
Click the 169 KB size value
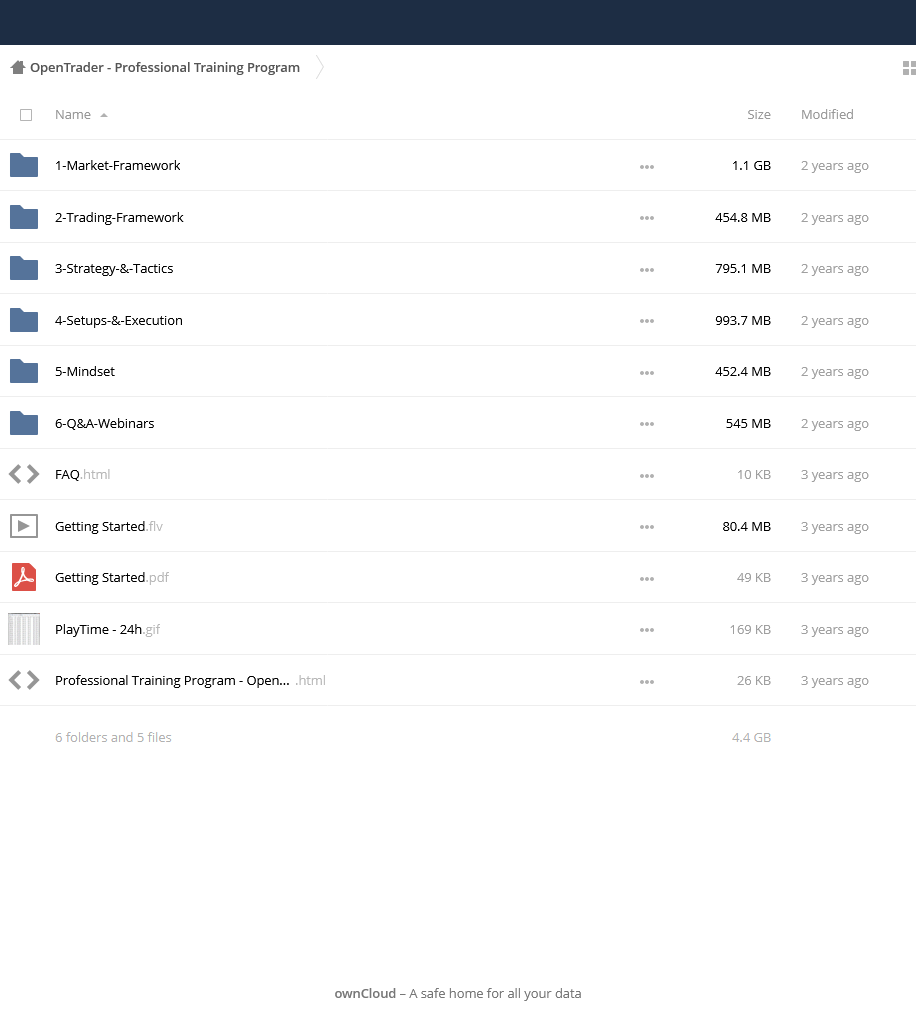(x=750, y=630)
